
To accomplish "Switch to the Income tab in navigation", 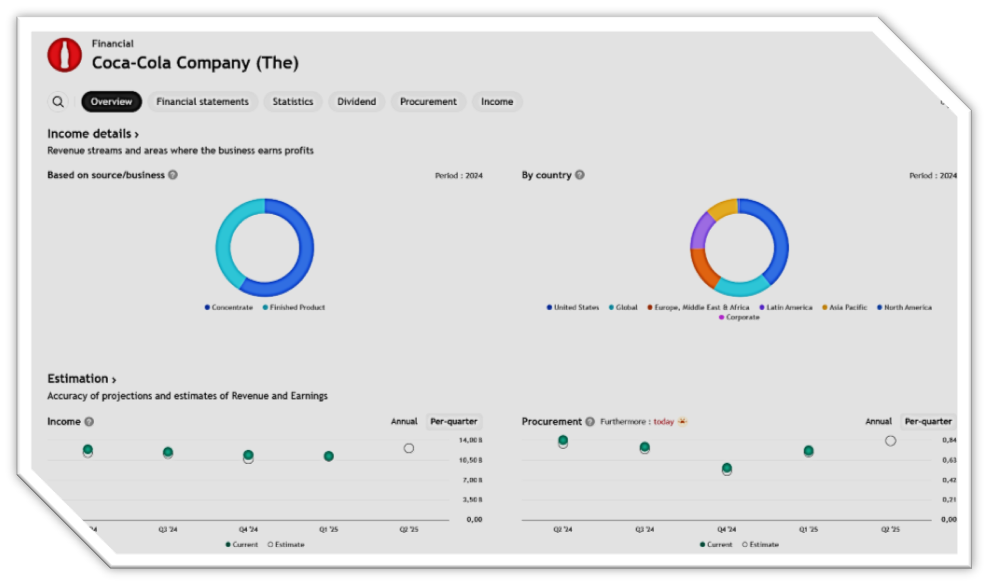I will [497, 102].
